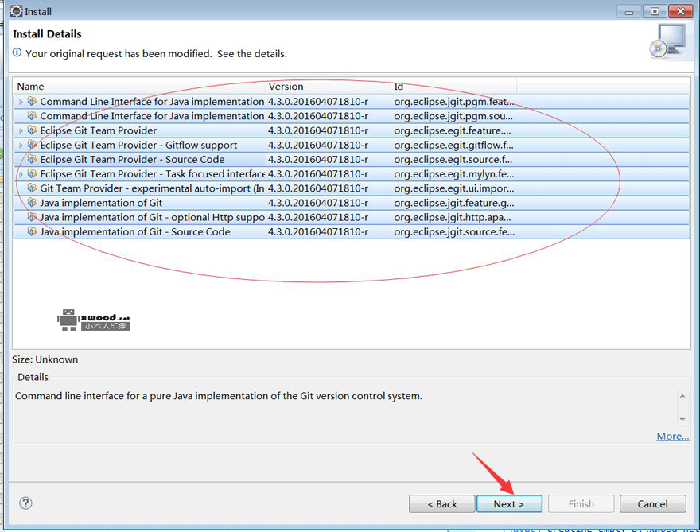This screenshot has width=700, height=532.
Task: Close the Install window
Action: (x=680, y=11)
